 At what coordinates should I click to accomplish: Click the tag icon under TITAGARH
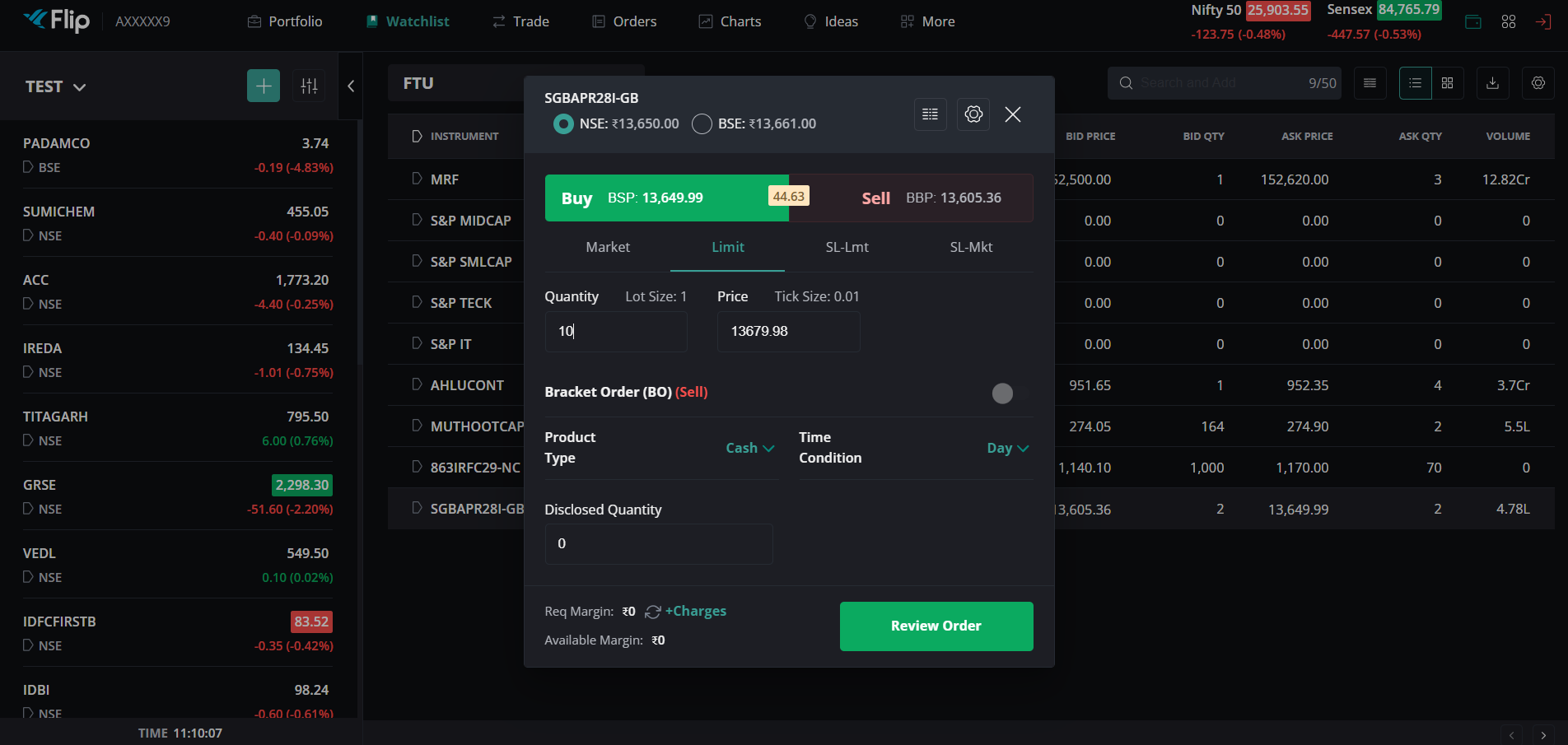click(x=28, y=440)
